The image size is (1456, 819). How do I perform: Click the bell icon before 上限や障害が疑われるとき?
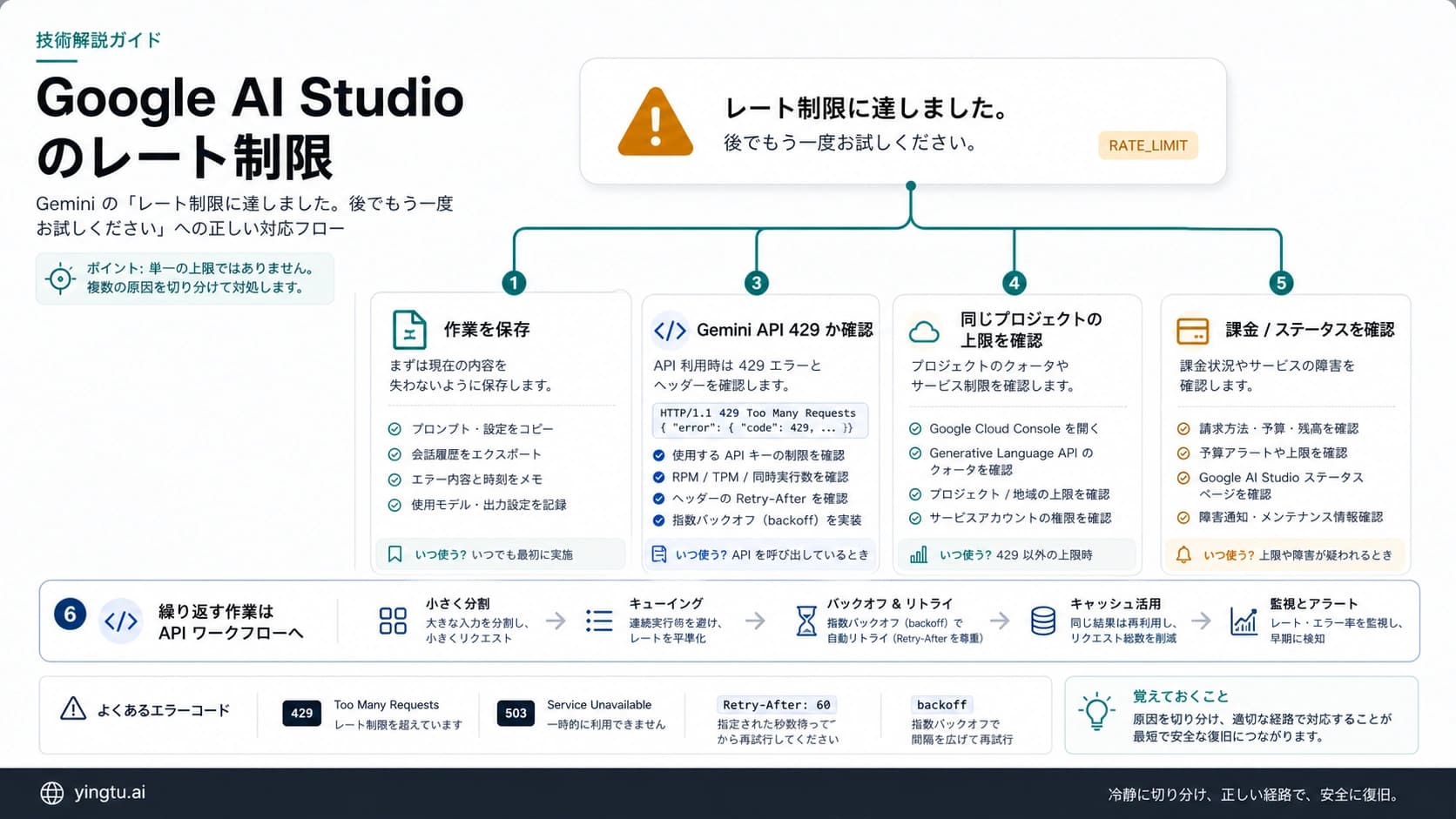point(1183,554)
